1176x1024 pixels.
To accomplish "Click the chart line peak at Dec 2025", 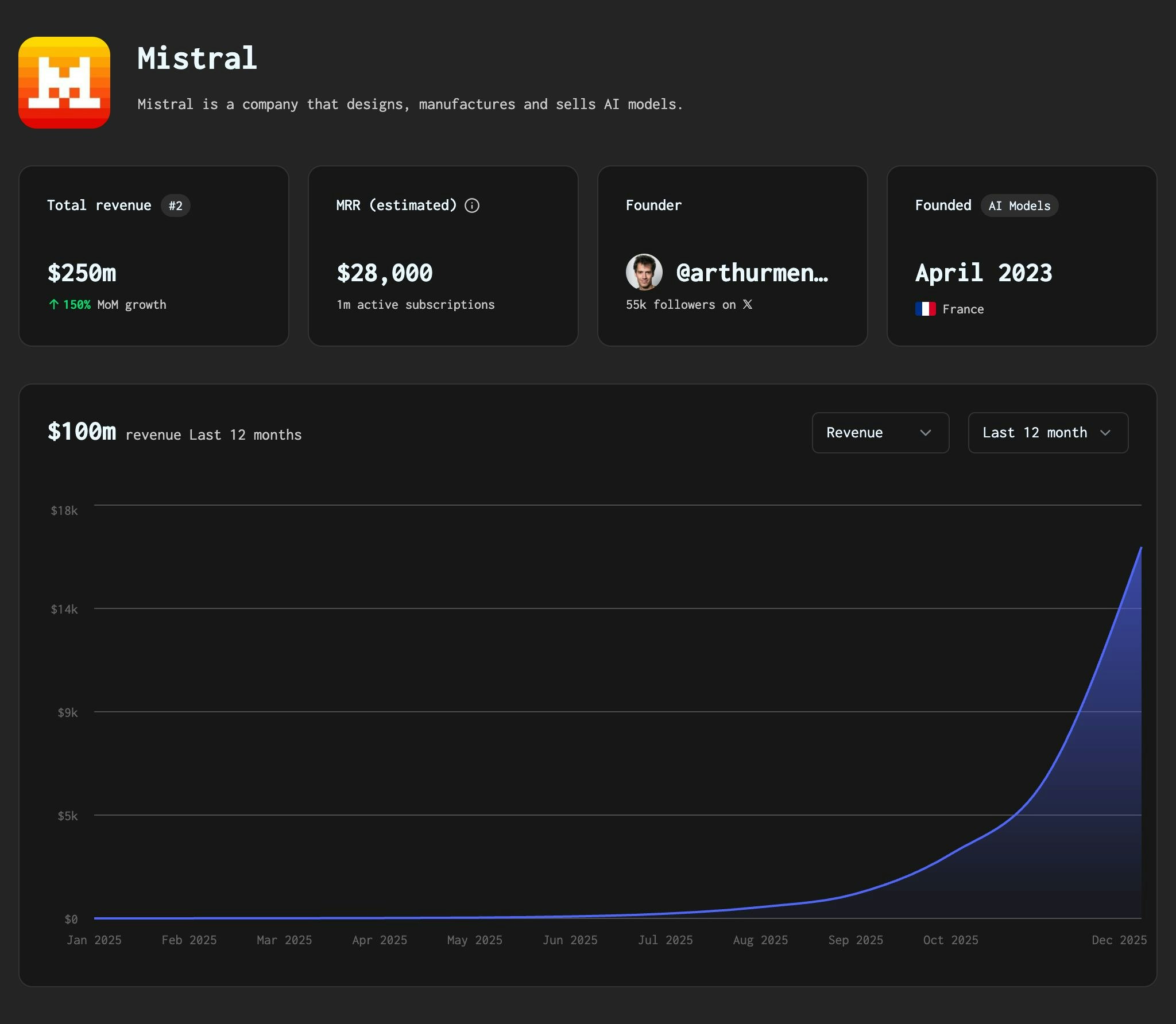I will coord(1140,549).
